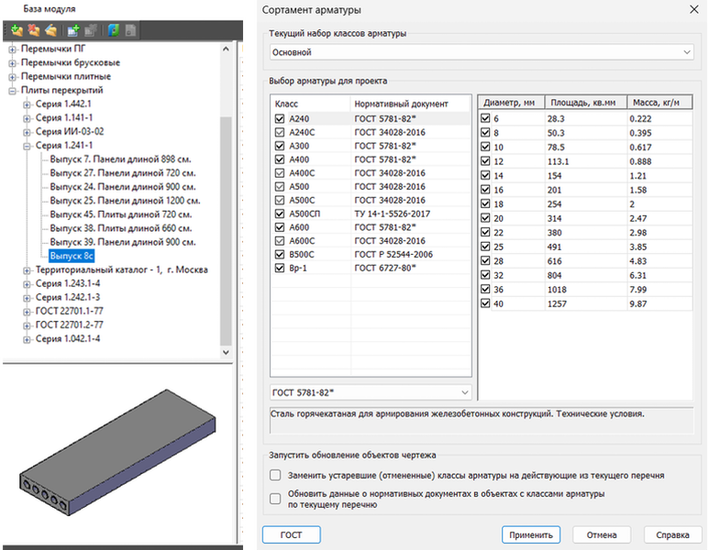709x550 pixels.
Task: Click the gray document icon in module toolbar
Action: (x=129, y=30)
